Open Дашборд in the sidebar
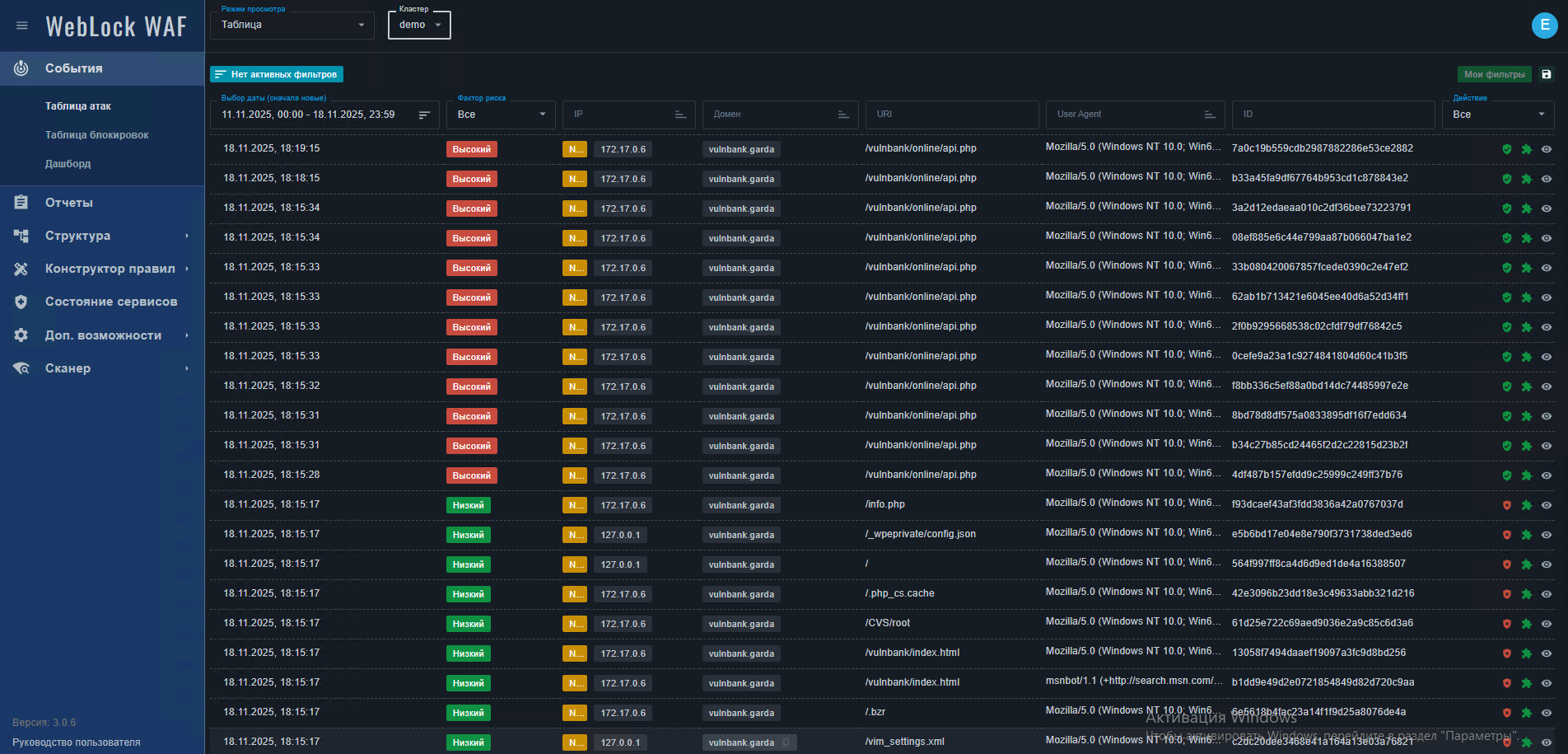This screenshot has width=1568, height=754. click(68, 164)
